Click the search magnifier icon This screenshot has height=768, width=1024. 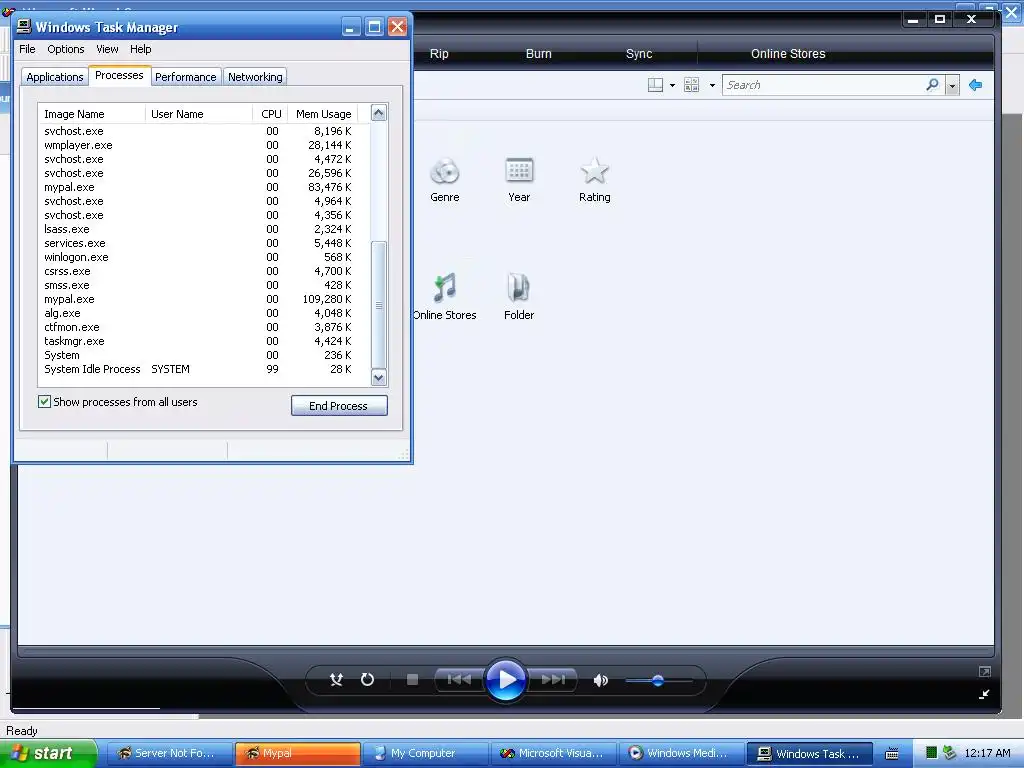pos(933,85)
